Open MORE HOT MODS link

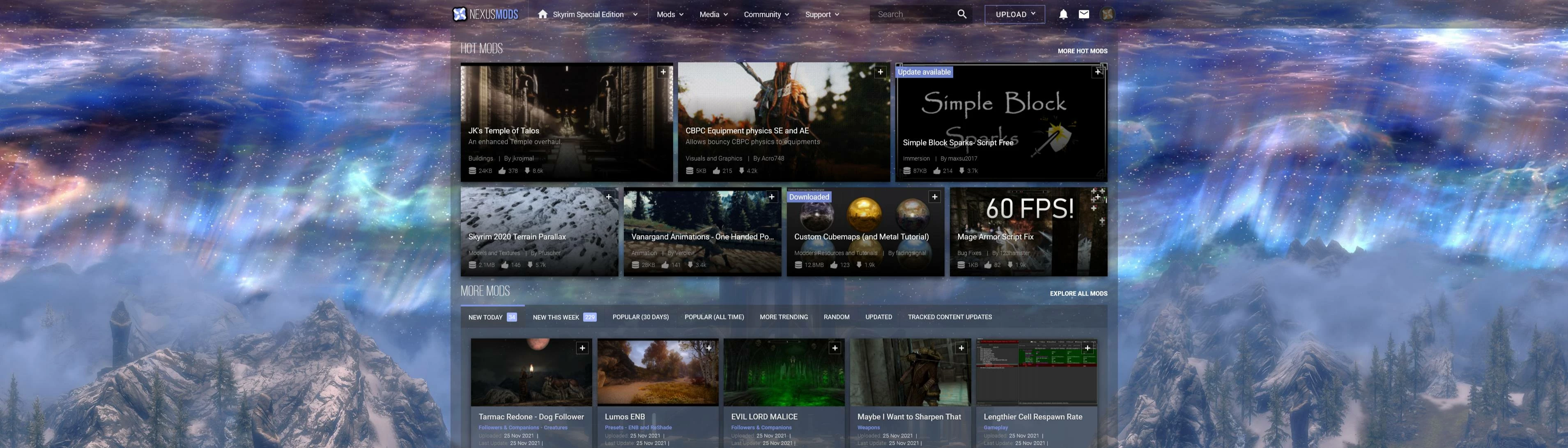pyautogui.click(x=1082, y=51)
